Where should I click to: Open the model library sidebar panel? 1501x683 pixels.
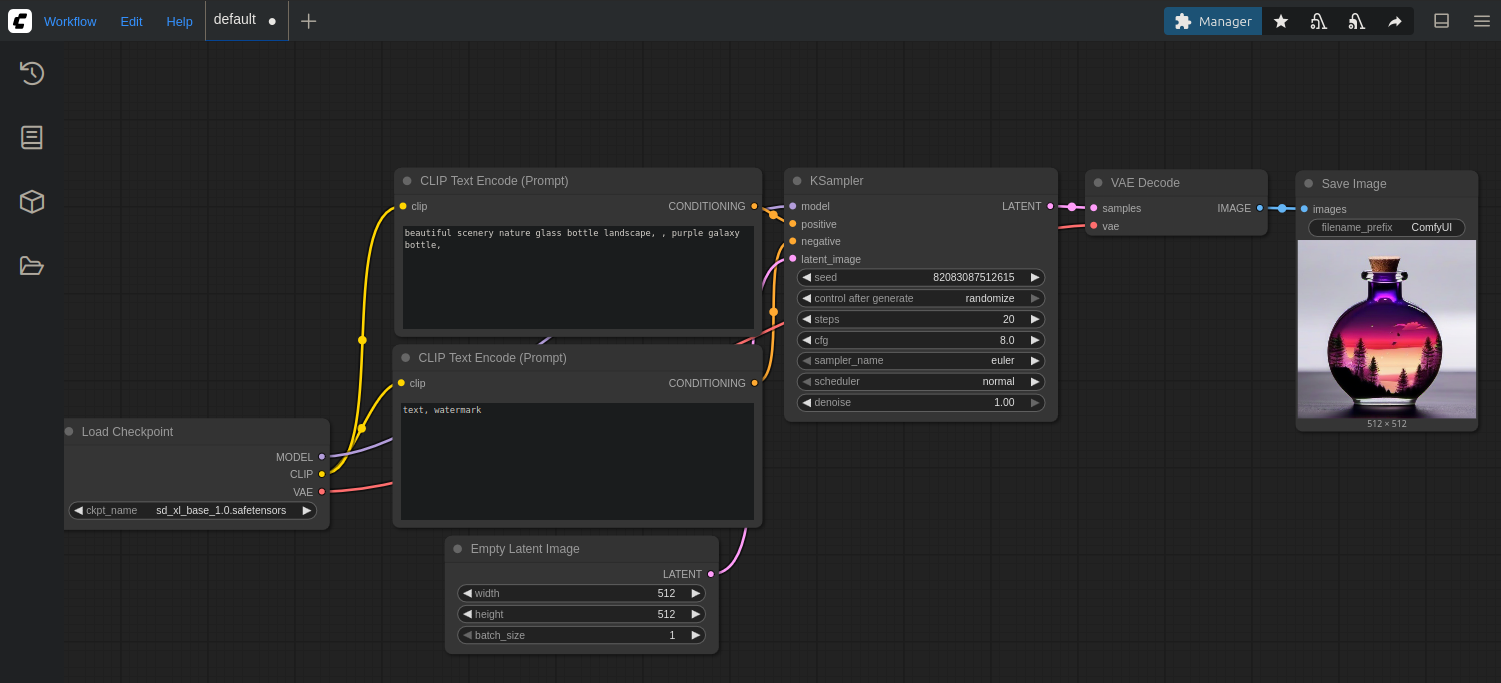(x=31, y=201)
